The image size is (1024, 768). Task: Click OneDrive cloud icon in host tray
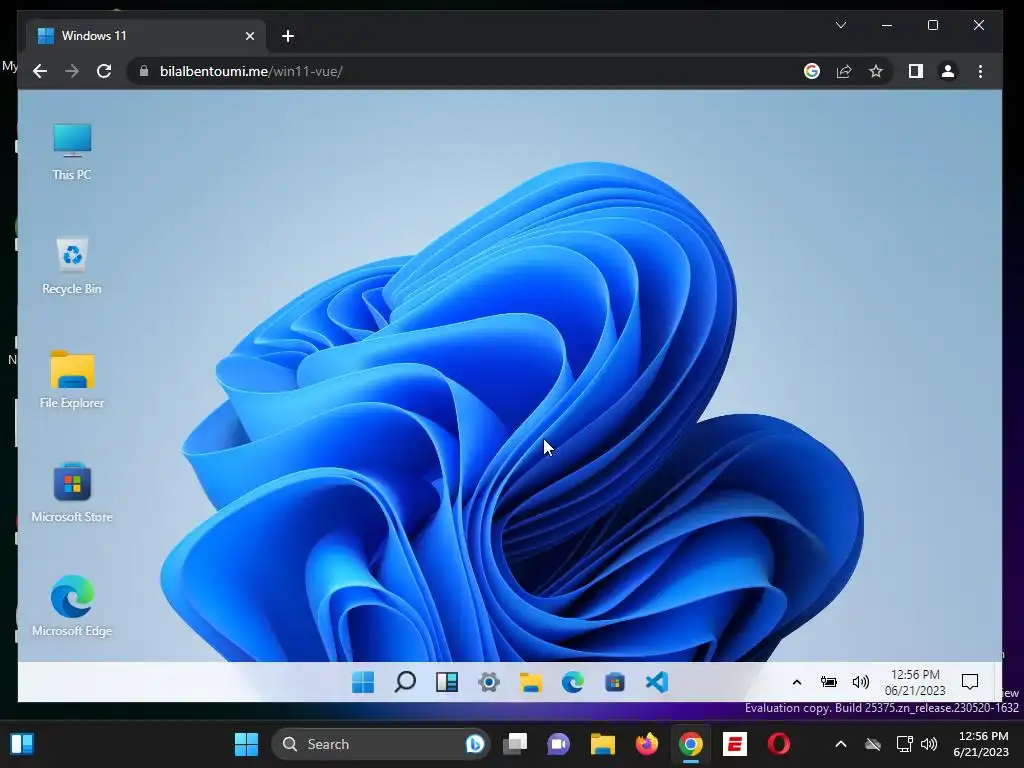point(872,744)
